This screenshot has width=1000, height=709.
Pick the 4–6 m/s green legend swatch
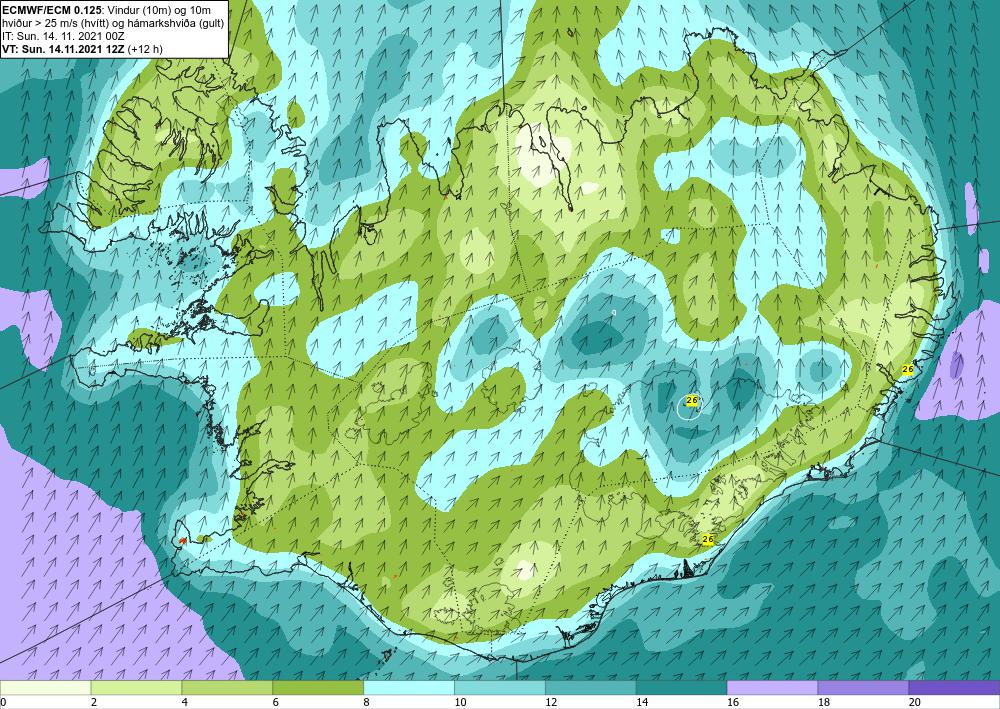pyautogui.click(x=227, y=688)
